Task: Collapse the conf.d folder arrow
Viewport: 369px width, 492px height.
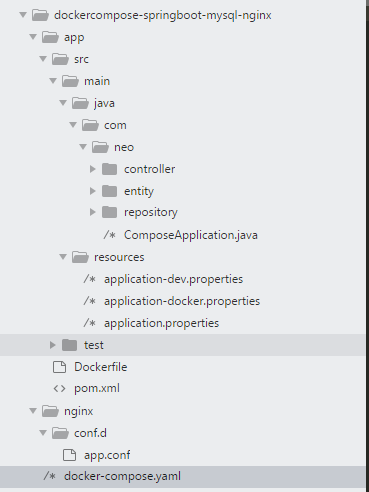Action: (43, 433)
